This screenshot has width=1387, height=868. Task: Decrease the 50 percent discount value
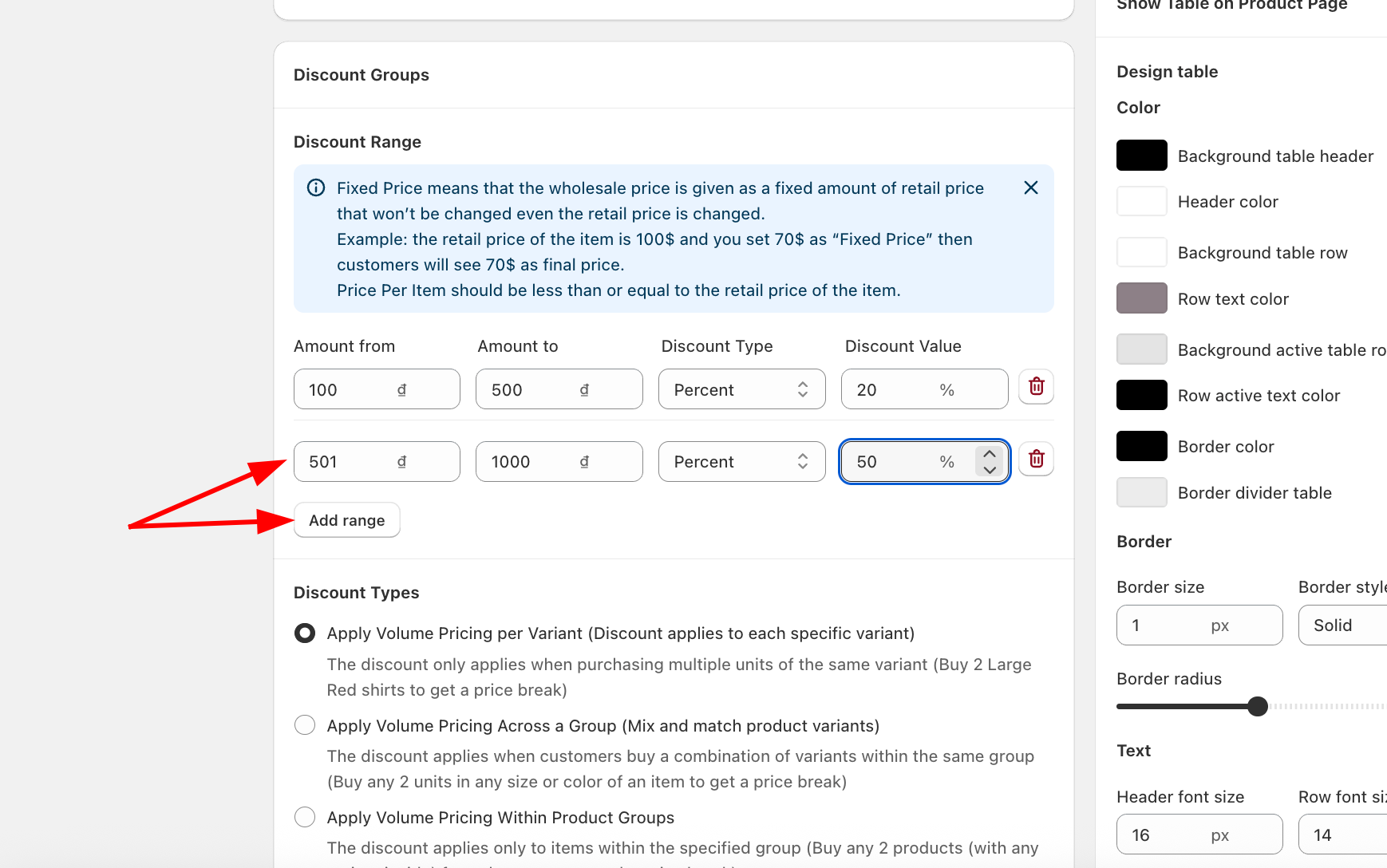tap(990, 470)
